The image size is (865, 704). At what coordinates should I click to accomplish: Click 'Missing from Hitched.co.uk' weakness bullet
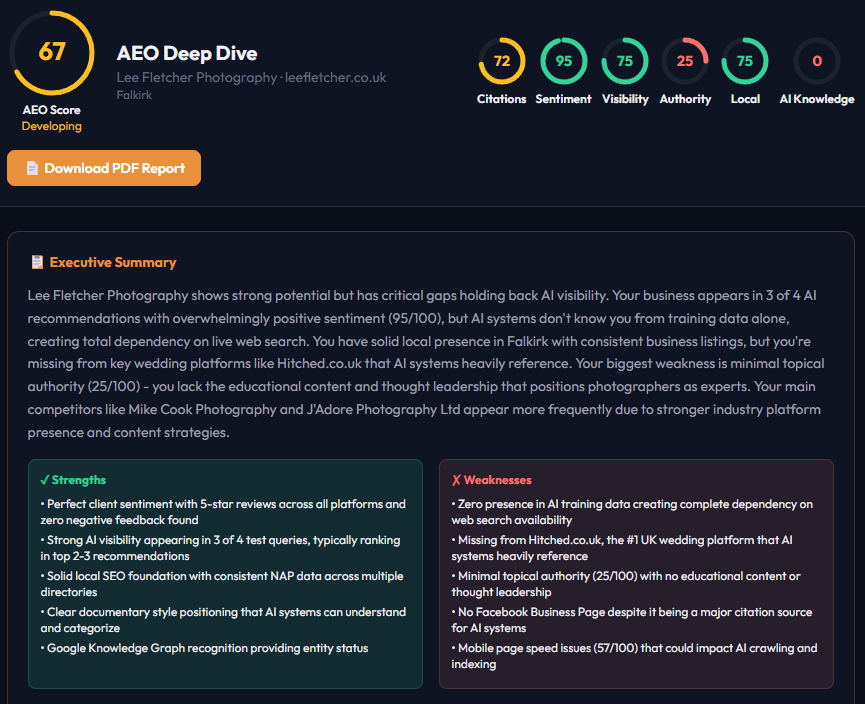coord(622,548)
